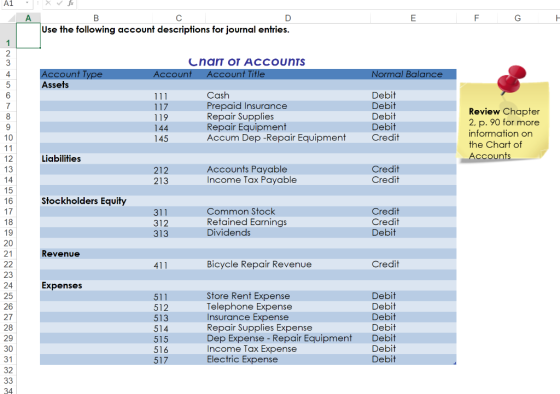Select the Insurance Expense cell

tap(288, 317)
